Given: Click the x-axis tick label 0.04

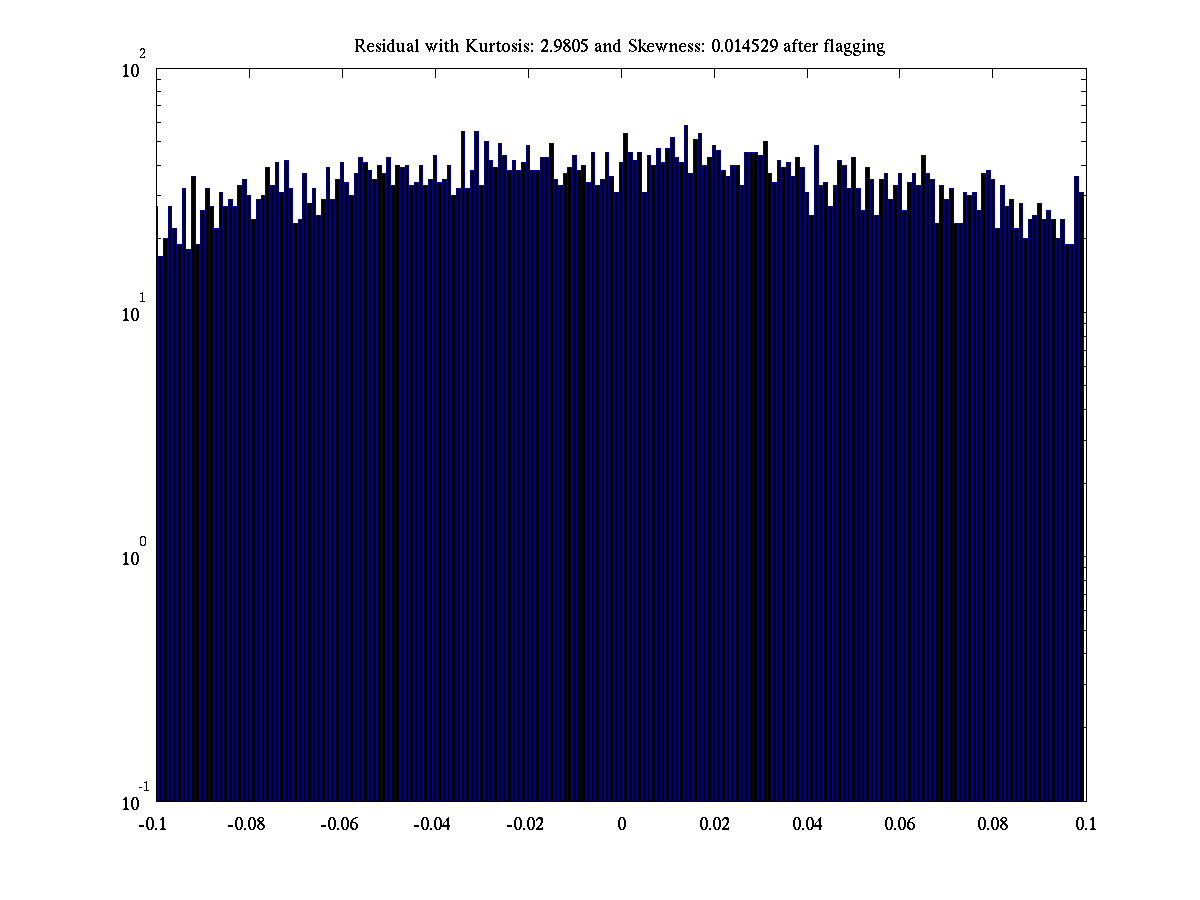Looking at the screenshot, I should tap(808, 825).
